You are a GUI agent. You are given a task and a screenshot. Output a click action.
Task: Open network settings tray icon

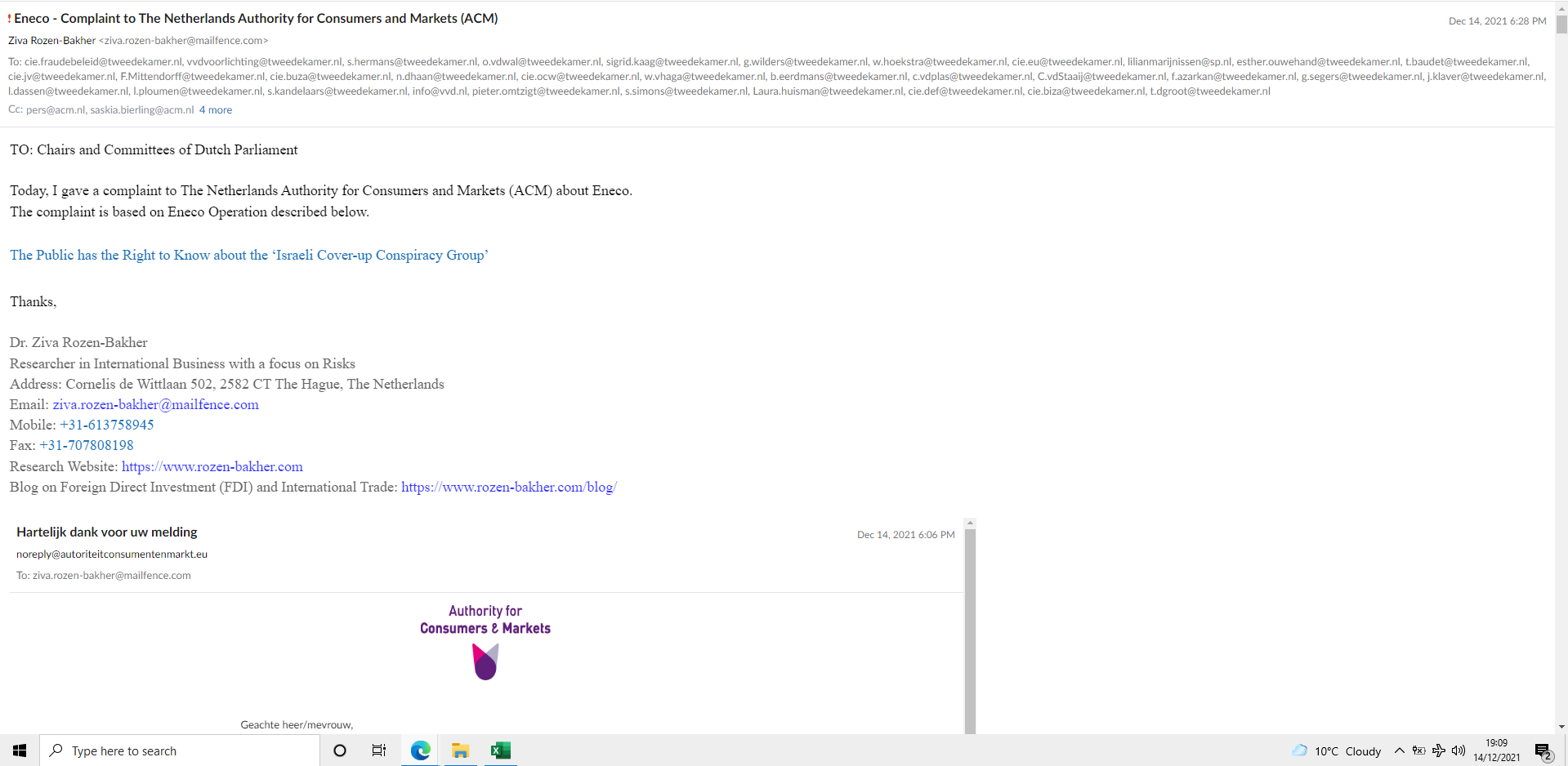coord(1438,750)
